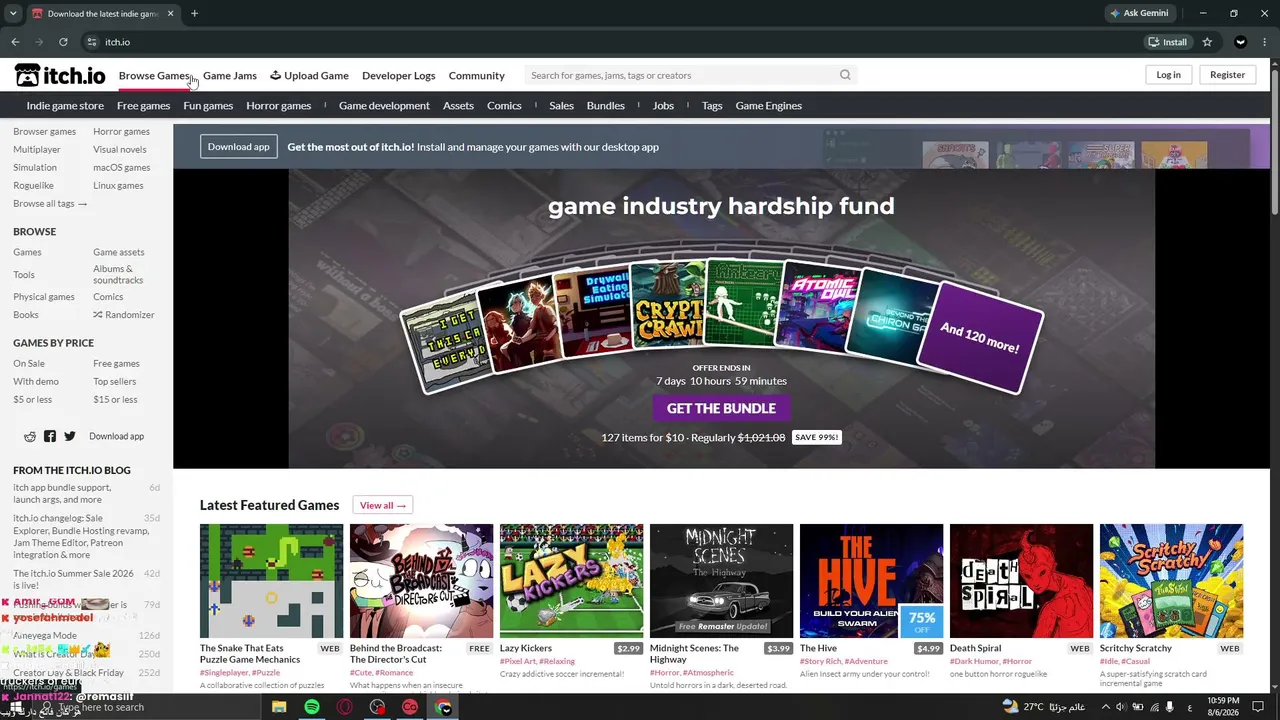
Task: View site information icon in address bar
Action: tap(92, 42)
